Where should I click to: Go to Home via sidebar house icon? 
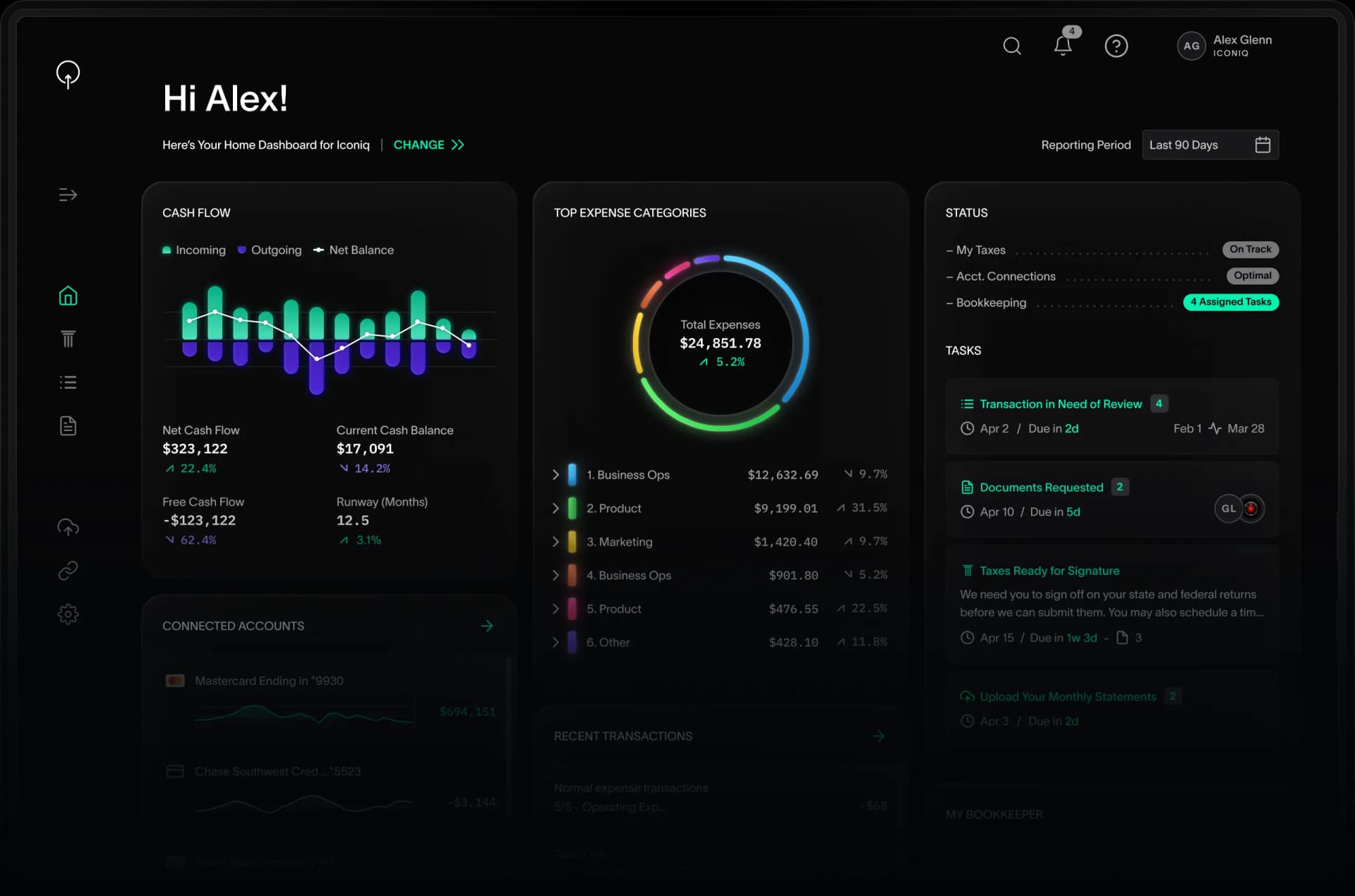click(x=68, y=296)
